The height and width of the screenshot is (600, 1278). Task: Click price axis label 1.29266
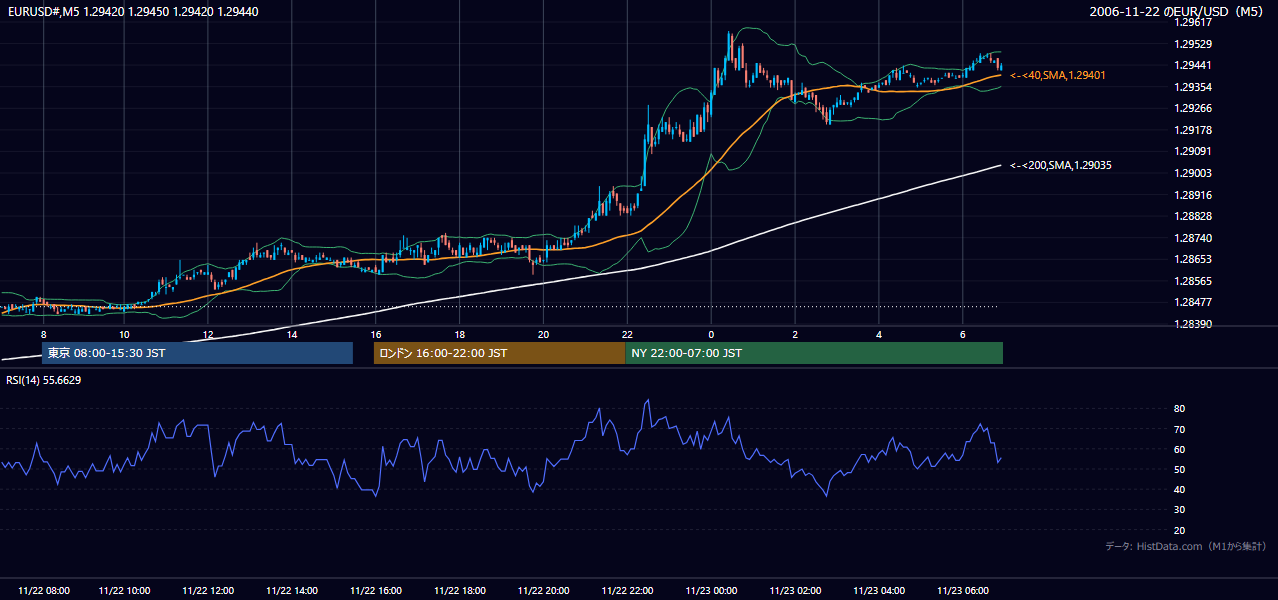click(x=1193, y=108)
